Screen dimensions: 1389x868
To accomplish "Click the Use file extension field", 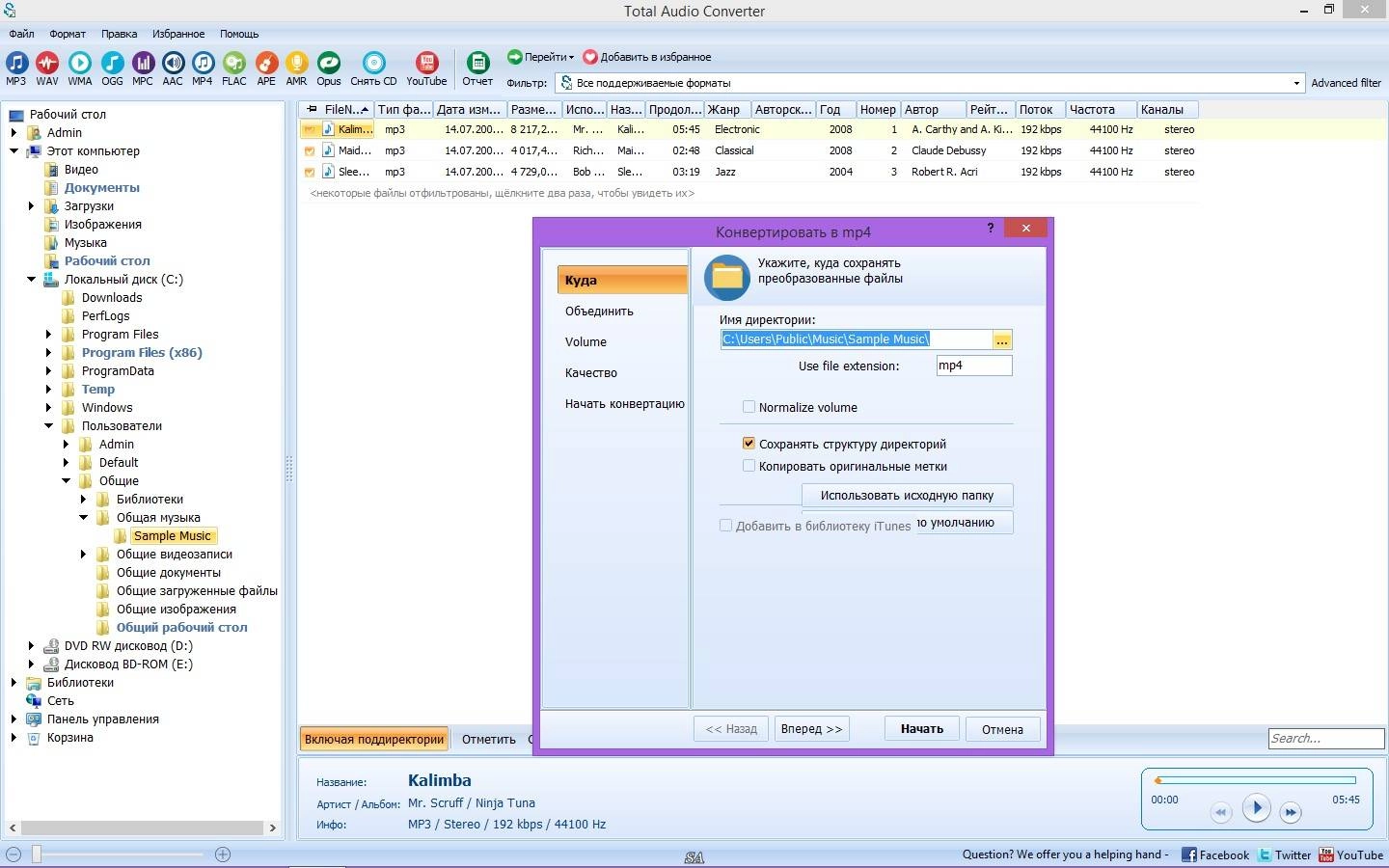I will (x=974, y=366).
